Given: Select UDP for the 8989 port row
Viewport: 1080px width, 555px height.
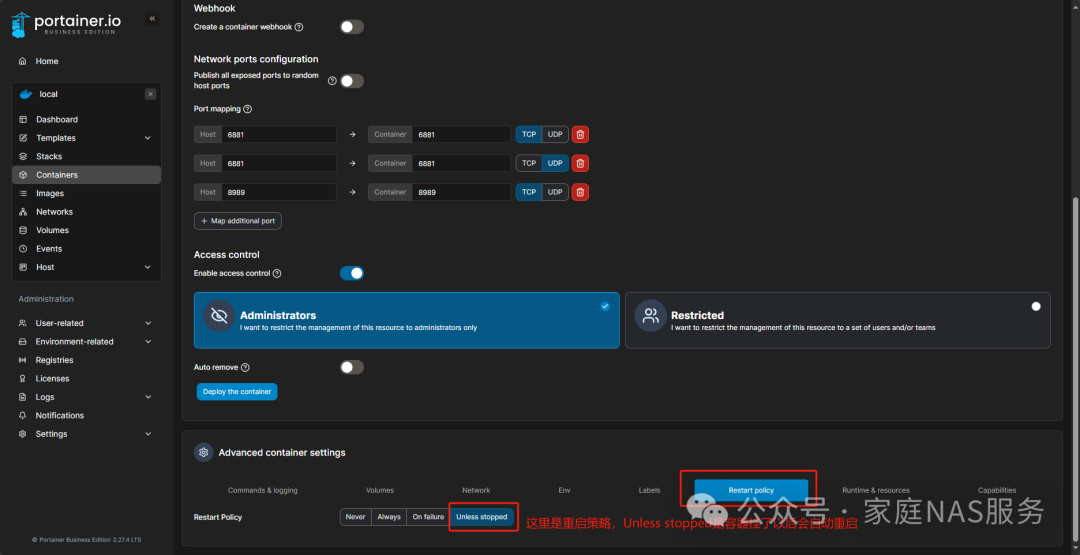Looking at the screenshot, I should [x=555, y=192].
